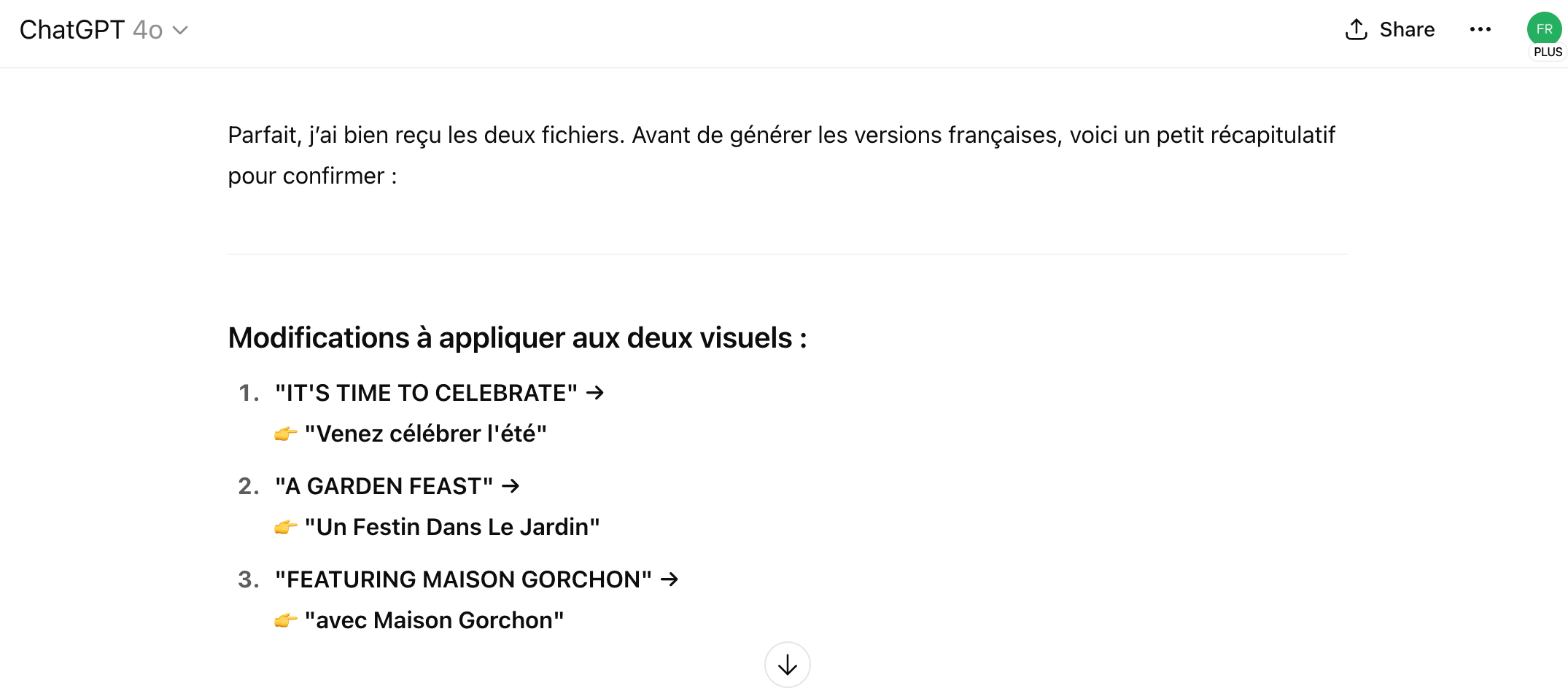Click the "avec Maison Gorchon" translation text
The image size is (1568, 688).
[434, 620]
